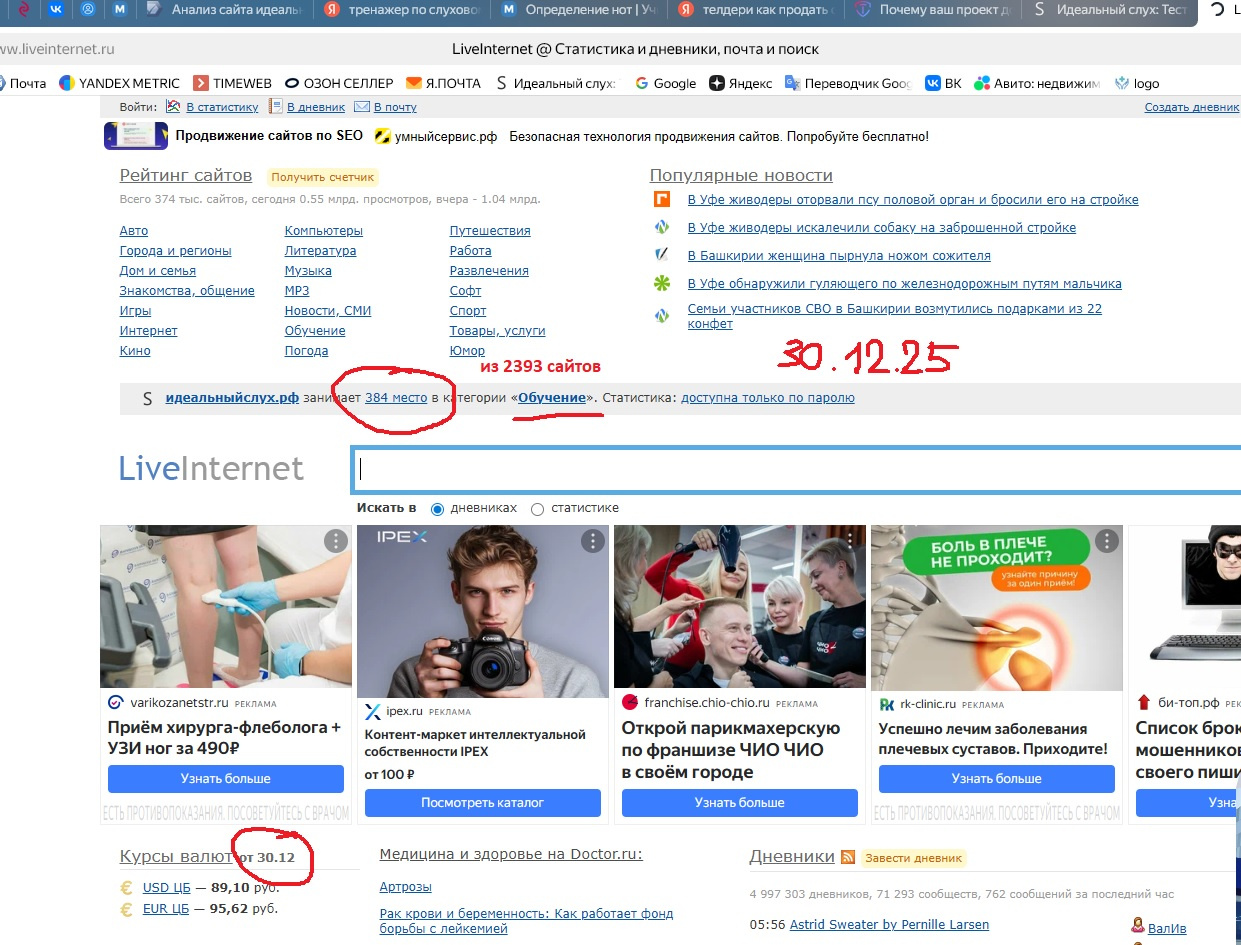Click 'В дневник' login link
Screen dimensions: 1241x945
[x=316, y=107]
